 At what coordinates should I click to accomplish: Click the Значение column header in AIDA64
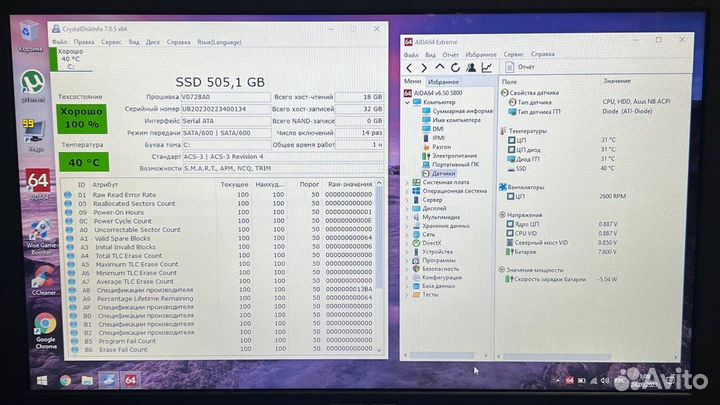click(617, 81)
